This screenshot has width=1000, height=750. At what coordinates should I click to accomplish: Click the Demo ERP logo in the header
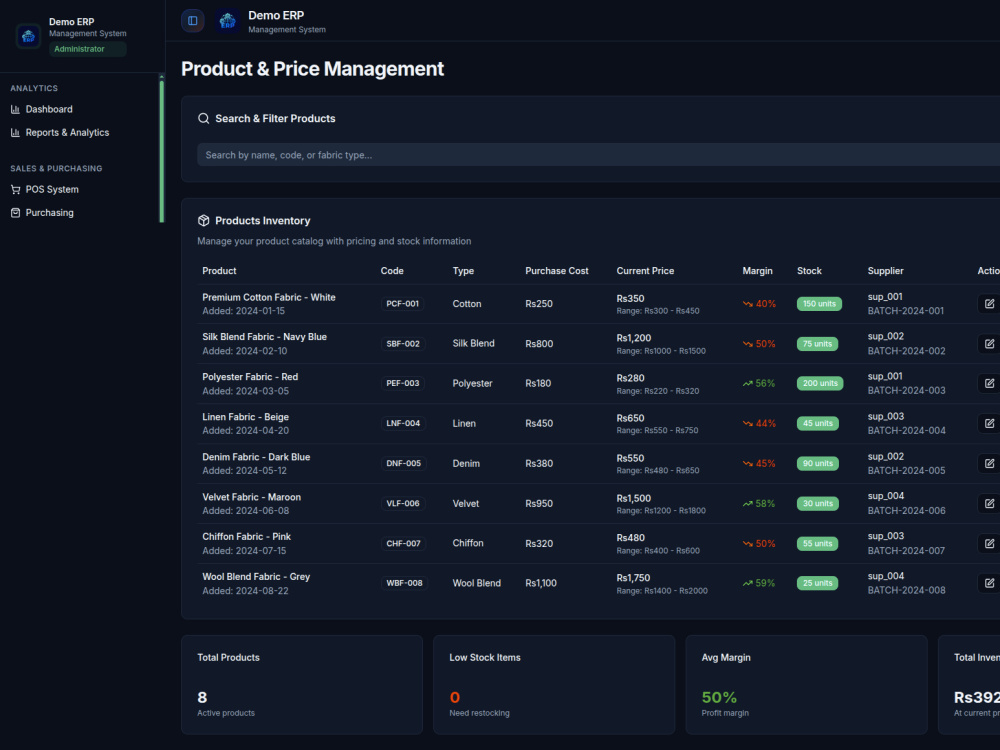click(227, 21)
